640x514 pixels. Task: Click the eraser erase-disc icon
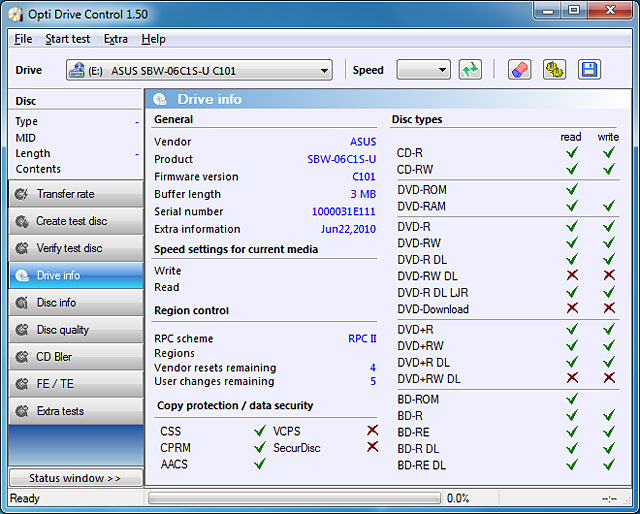519,69
